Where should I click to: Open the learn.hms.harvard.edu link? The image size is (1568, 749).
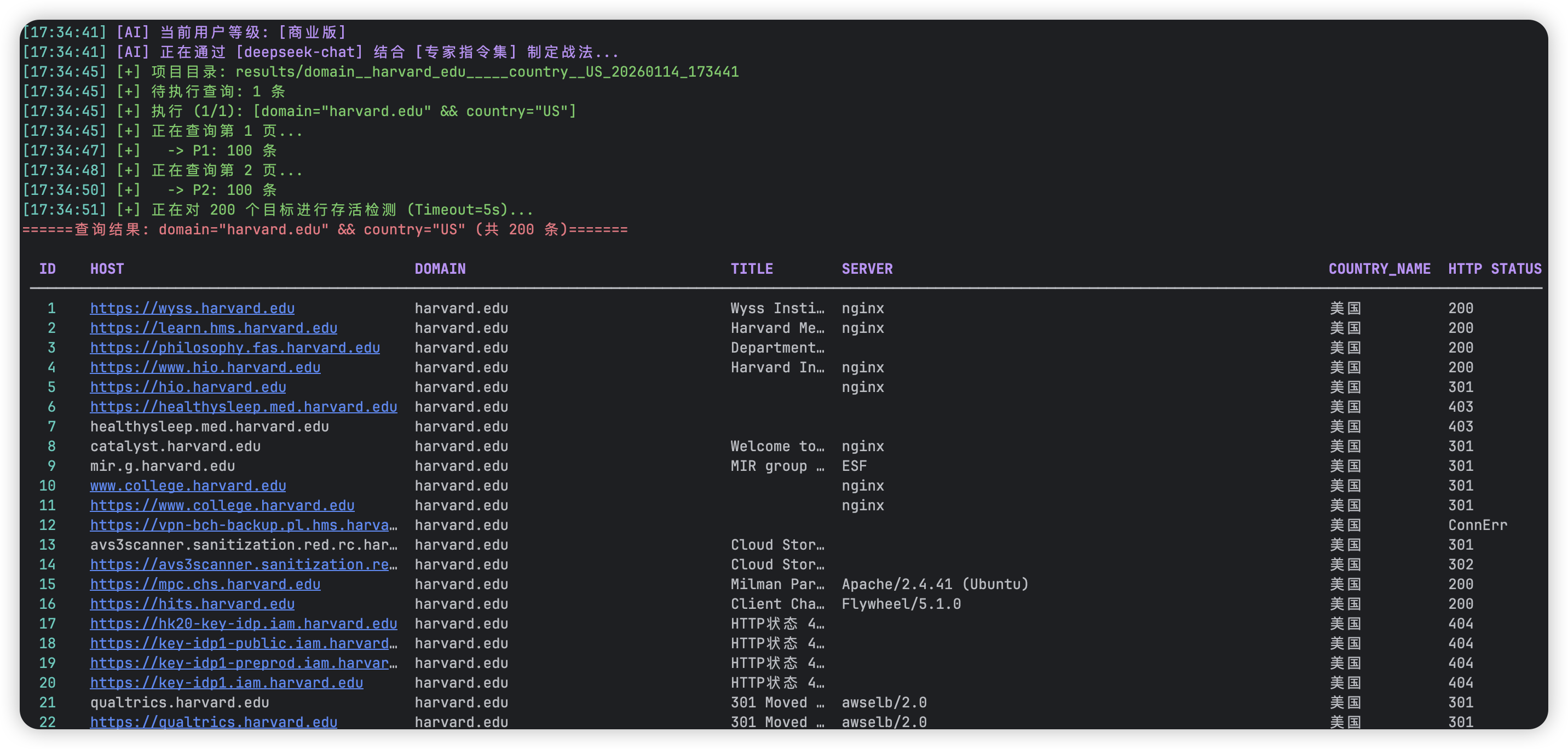click(x=213, y=327)
